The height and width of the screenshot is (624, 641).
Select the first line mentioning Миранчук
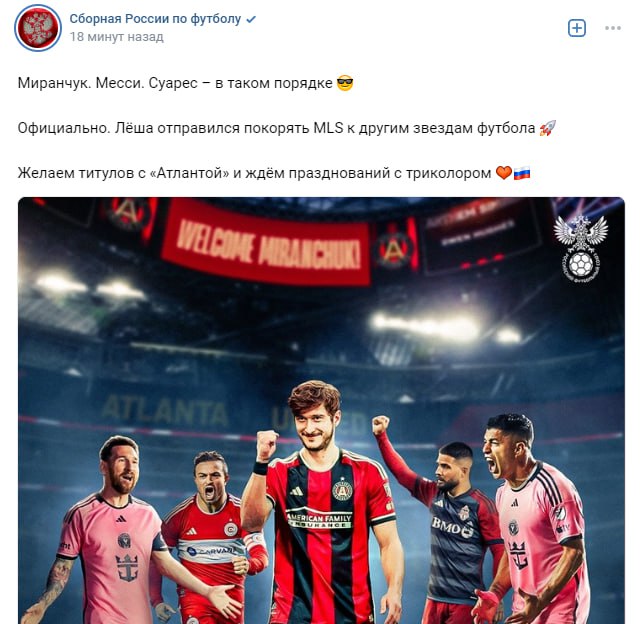[185, 83]
